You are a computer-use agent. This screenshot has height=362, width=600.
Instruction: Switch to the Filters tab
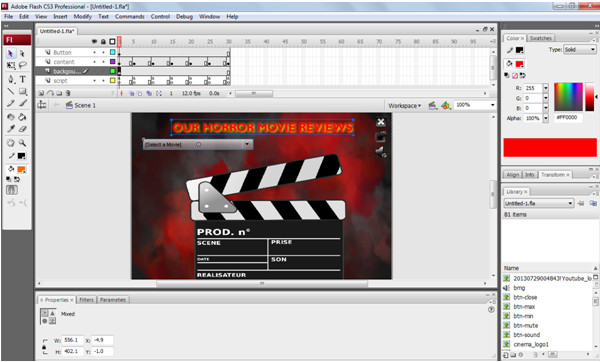[86, 300]
